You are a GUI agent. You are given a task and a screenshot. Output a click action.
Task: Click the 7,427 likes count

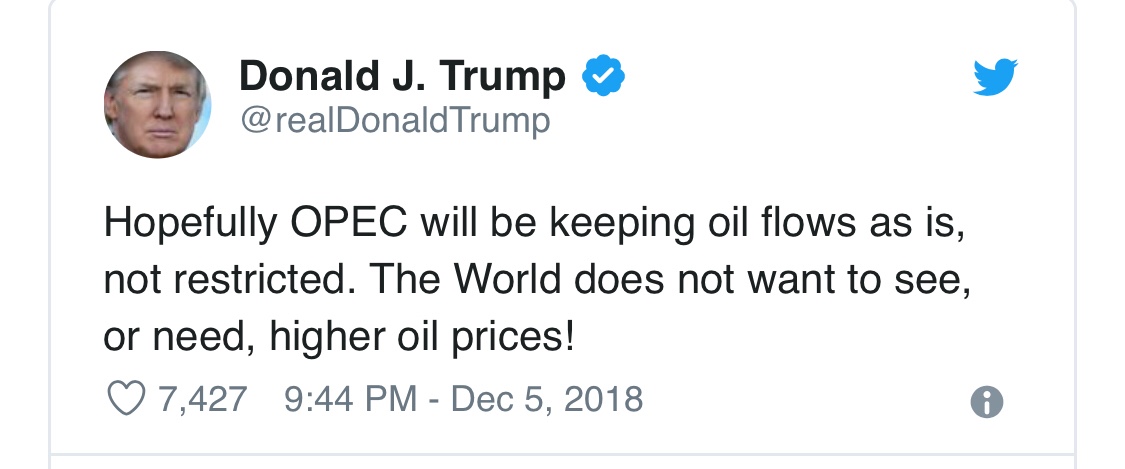coord(203,399)
